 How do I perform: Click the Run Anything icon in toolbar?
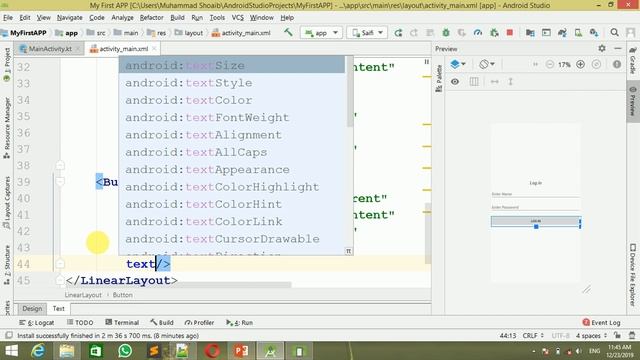546,33
